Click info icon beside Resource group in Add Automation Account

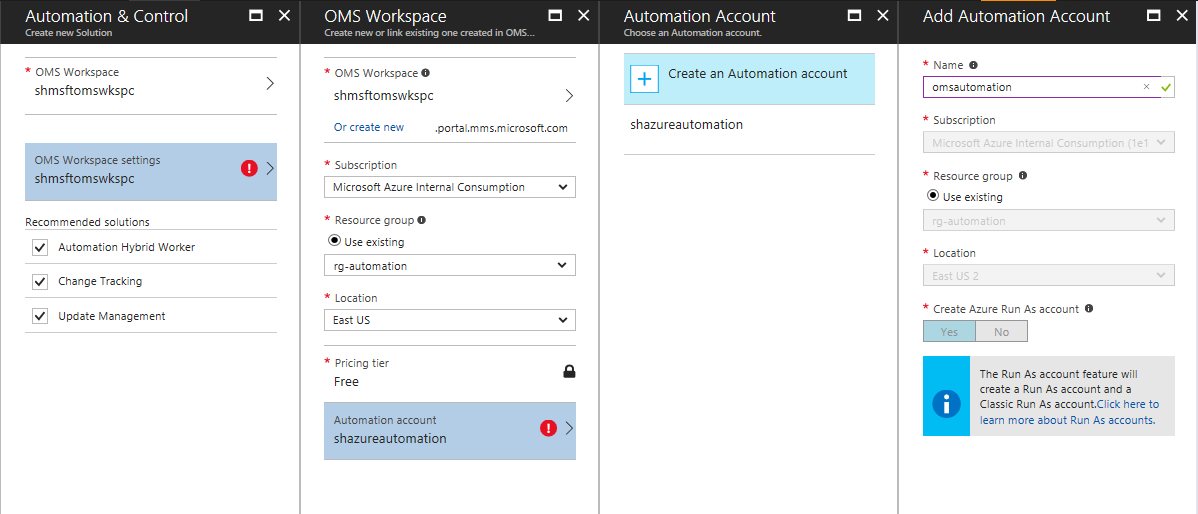1023,176
